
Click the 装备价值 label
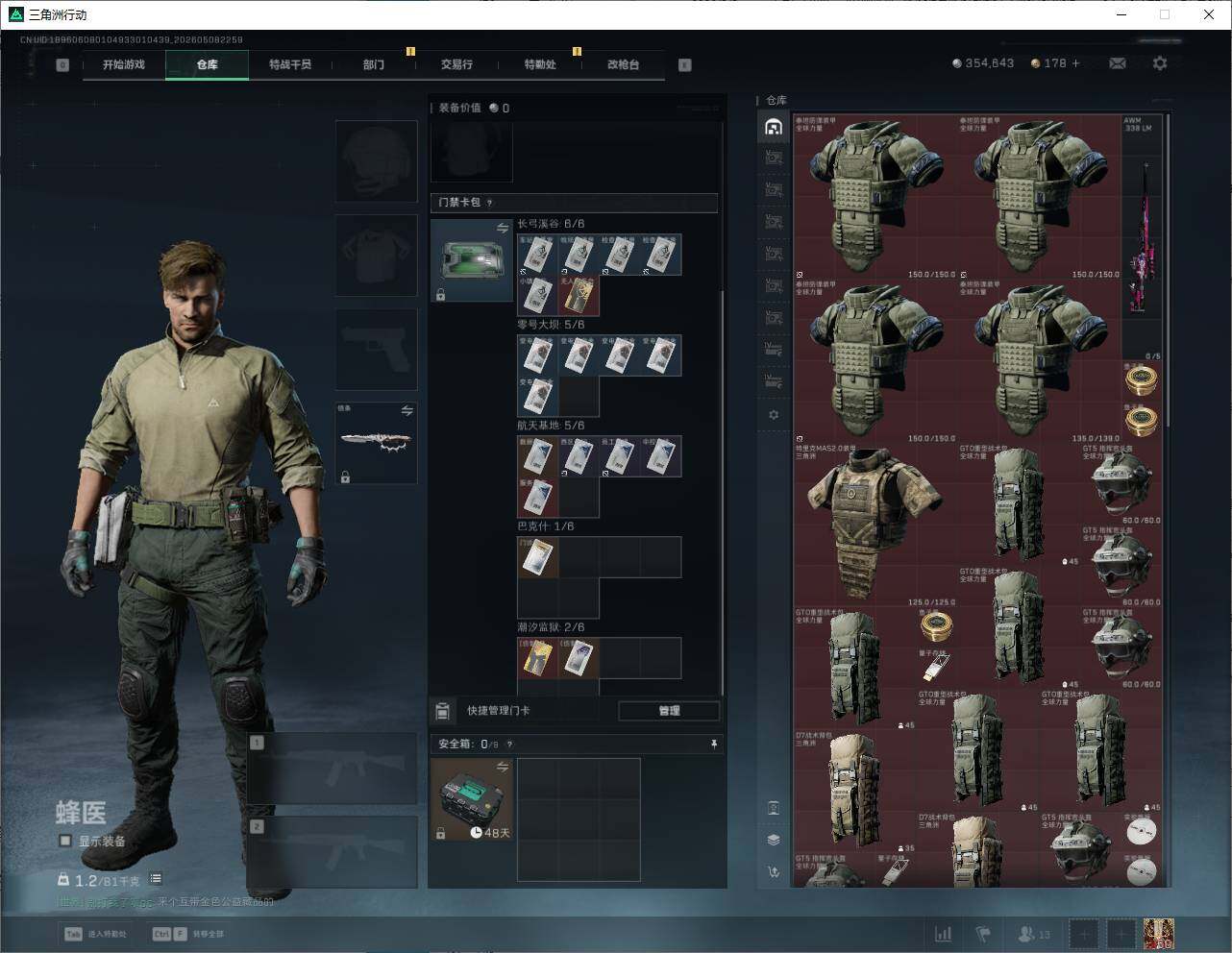459,108
